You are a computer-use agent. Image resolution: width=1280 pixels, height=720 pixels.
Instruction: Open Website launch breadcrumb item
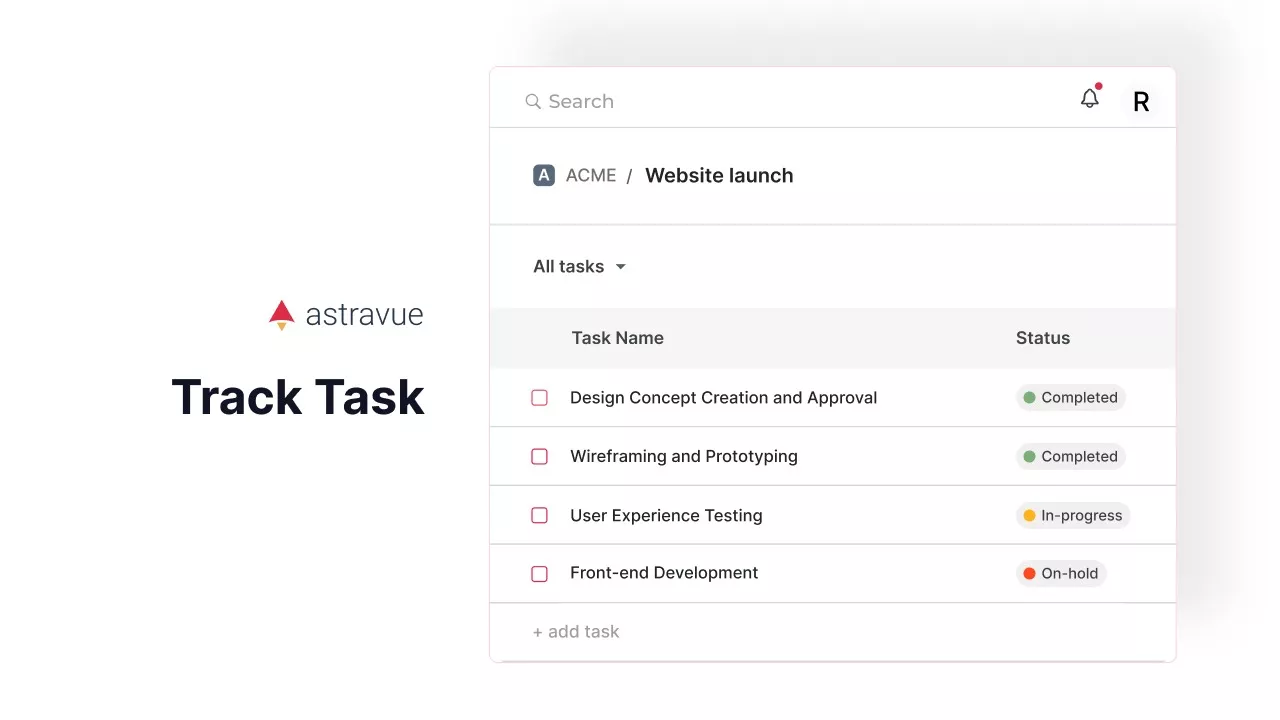[719, 176]
